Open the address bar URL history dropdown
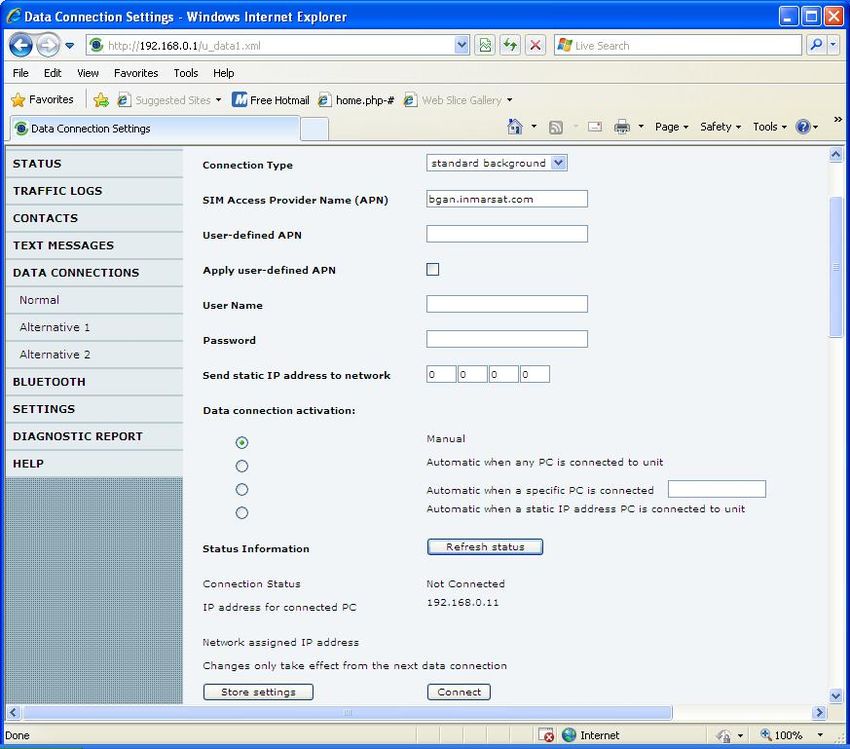Screen dimensions: 850x749 461,46
